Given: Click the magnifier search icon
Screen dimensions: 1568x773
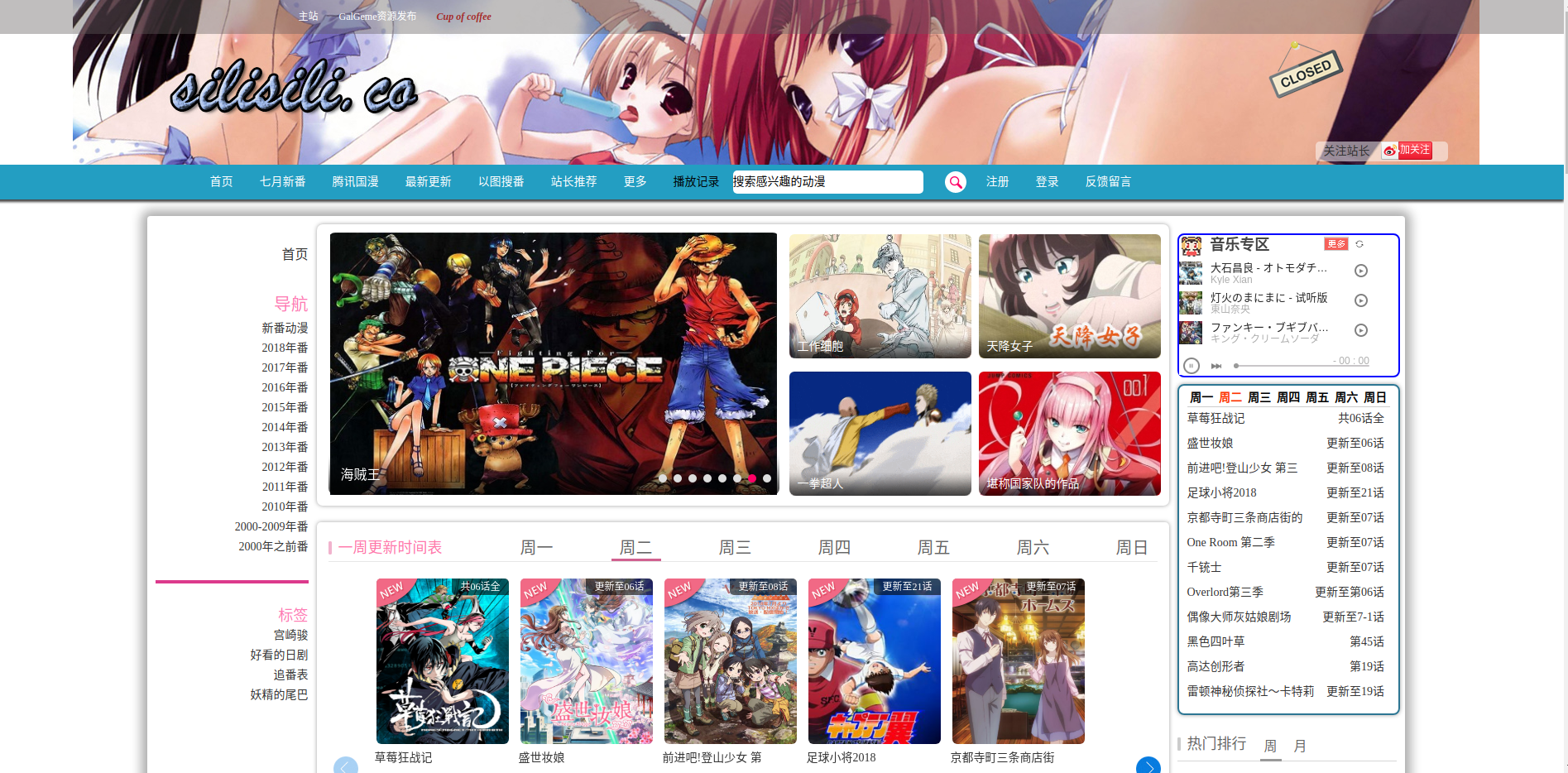Looking at the screenshot, I should coord(955,182).
